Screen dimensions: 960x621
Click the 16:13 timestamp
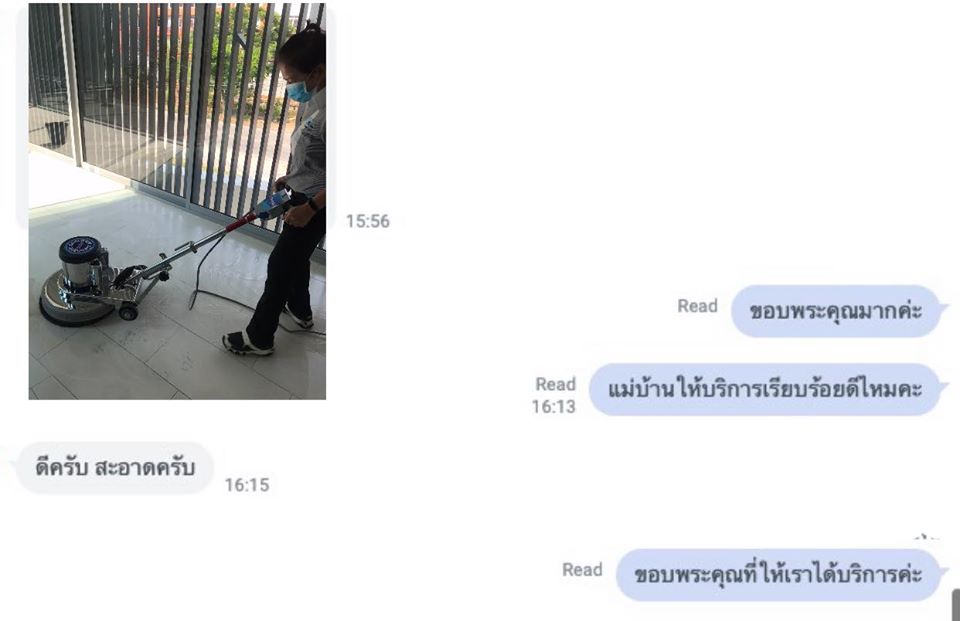pyautogui.click(x=553, y=407)
